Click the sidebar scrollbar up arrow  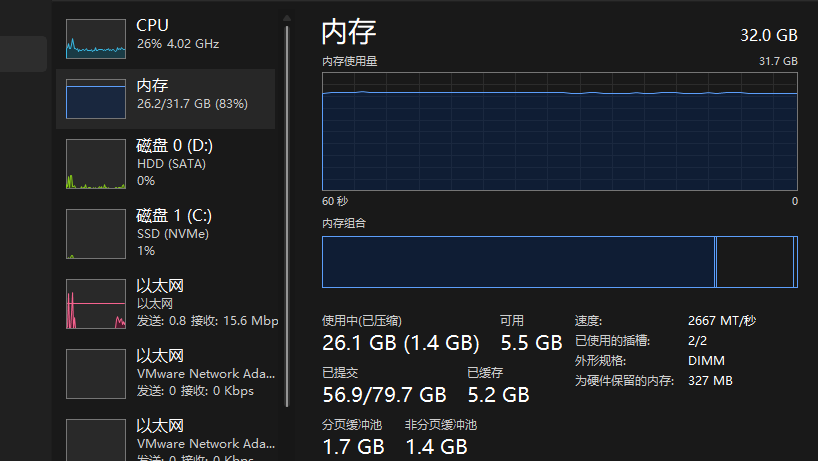[x=287, y=18]
